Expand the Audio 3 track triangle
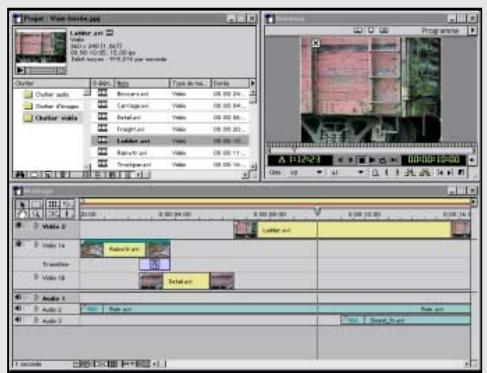The height and width of the screenshot is (373, 487). tap(36, 320)
